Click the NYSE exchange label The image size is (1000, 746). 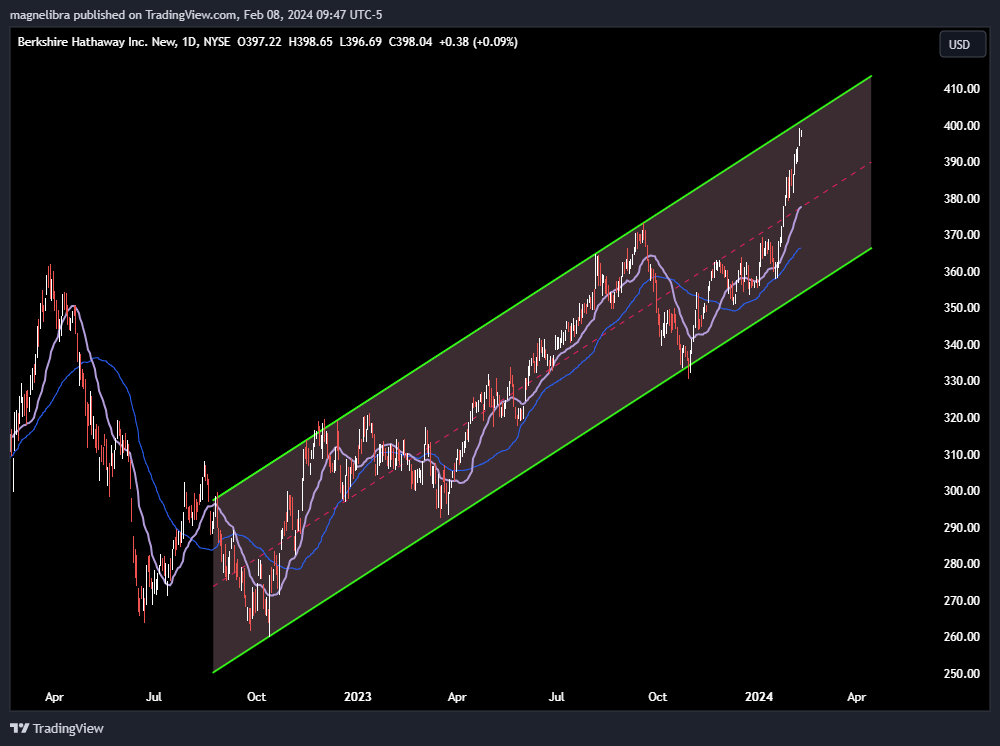tap(217, 42)
